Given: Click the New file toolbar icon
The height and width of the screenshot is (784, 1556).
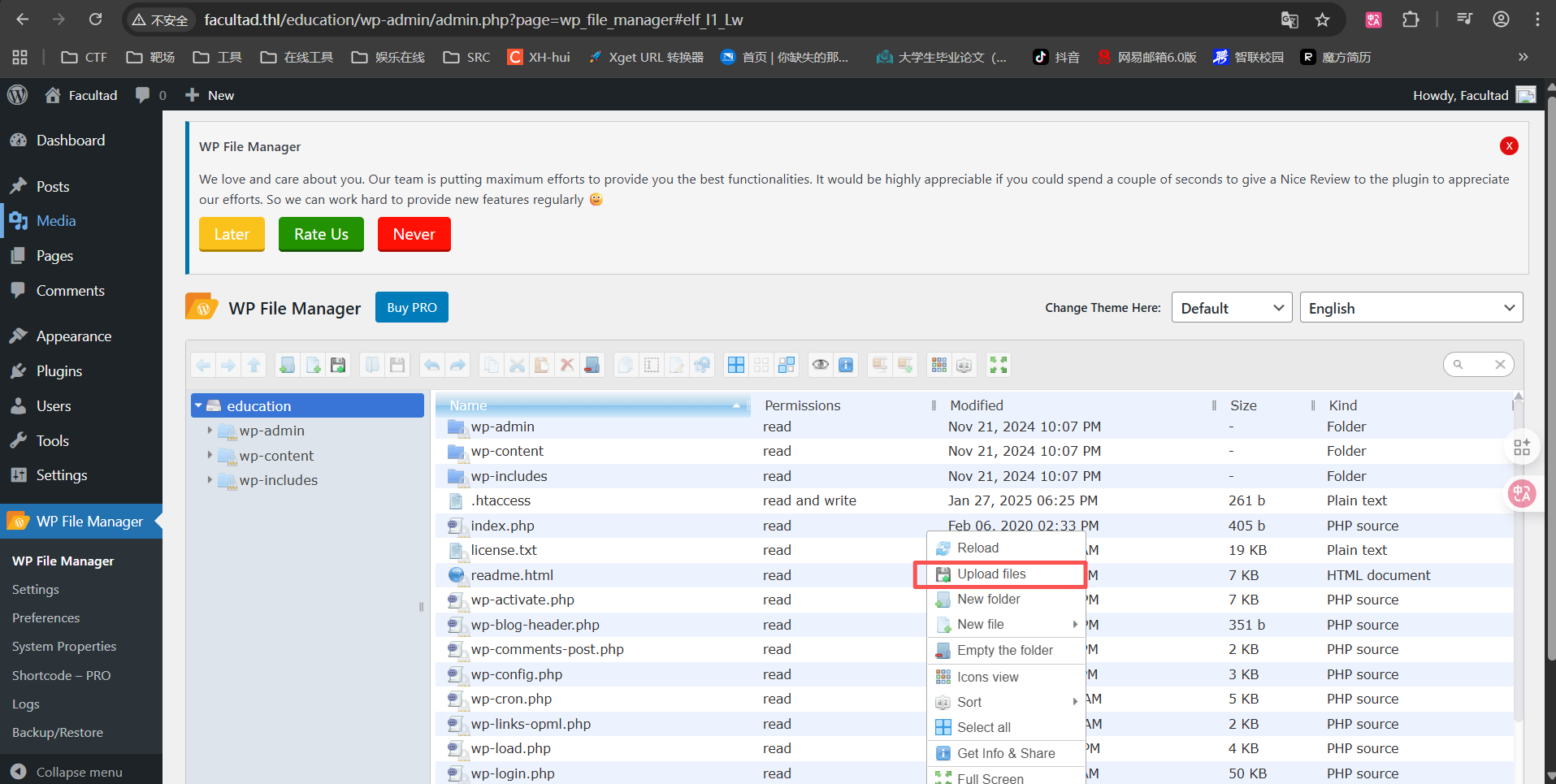Looking at the screenshot, I should pyautogui.click(x=313, y=366).
